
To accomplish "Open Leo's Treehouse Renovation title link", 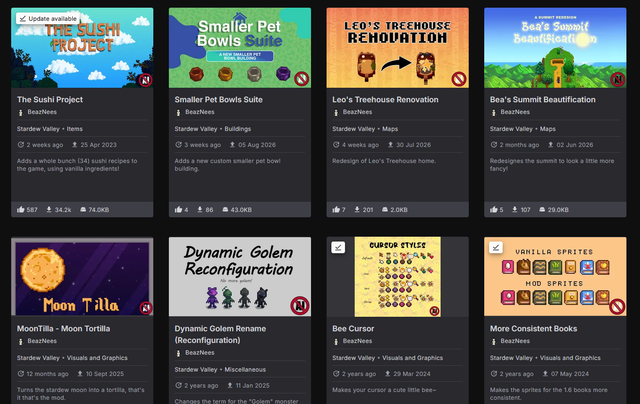I will (385, 100).
